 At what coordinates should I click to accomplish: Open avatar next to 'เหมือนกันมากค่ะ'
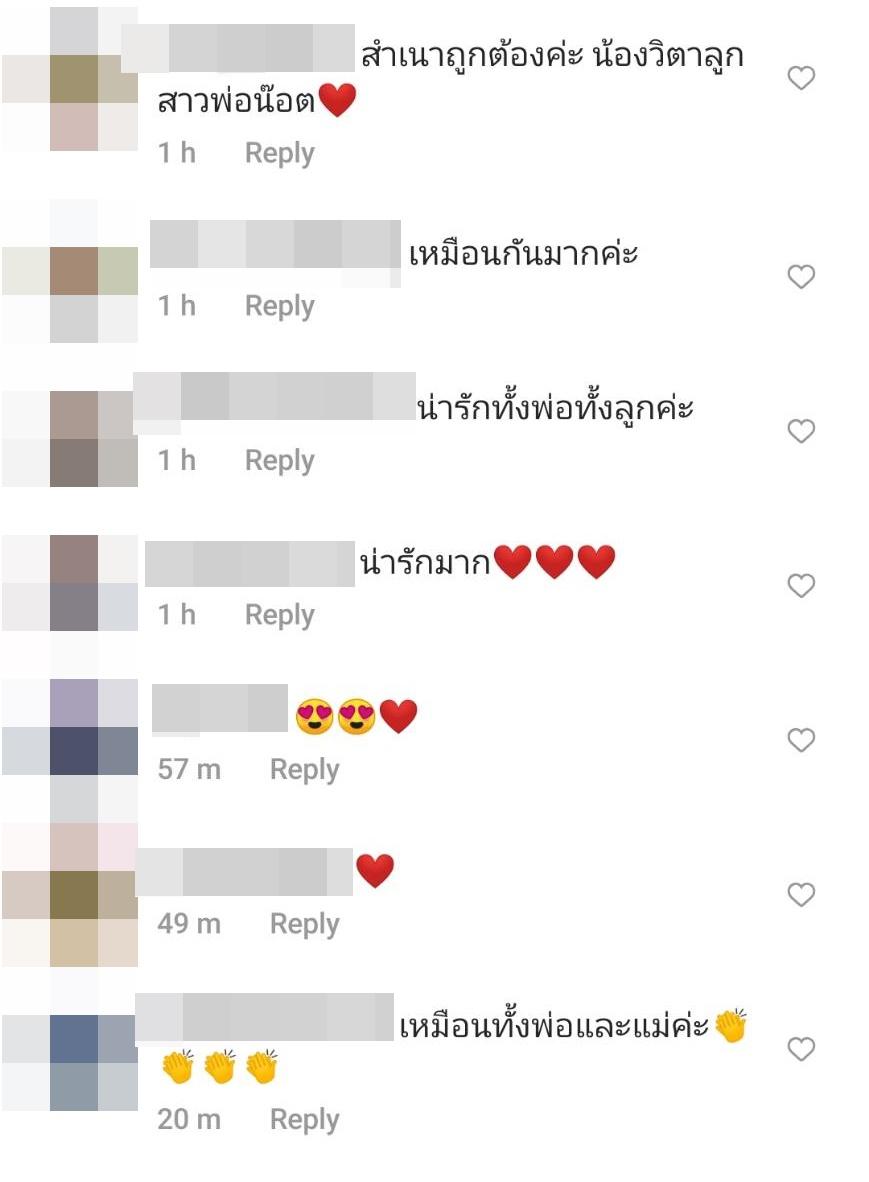71,271
